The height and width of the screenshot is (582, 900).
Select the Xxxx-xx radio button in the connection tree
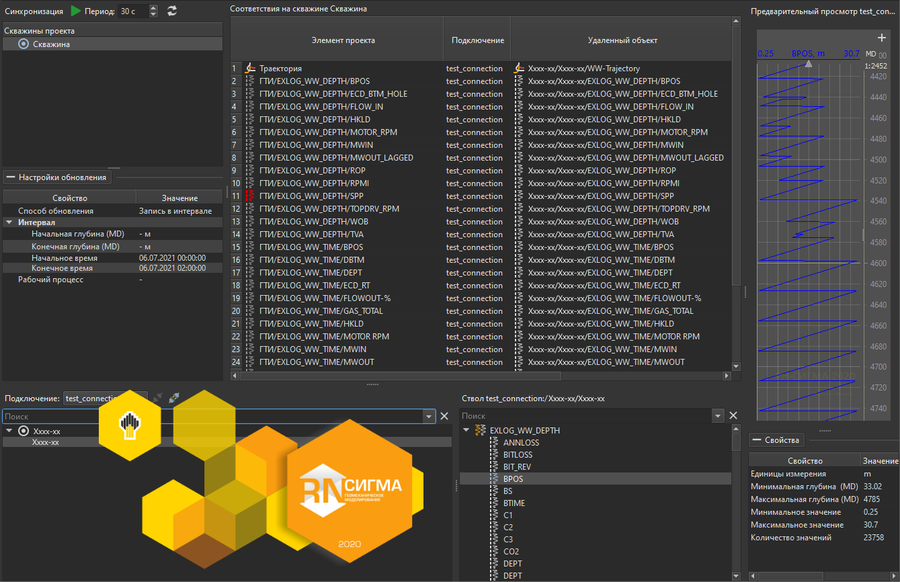[24, 431]
